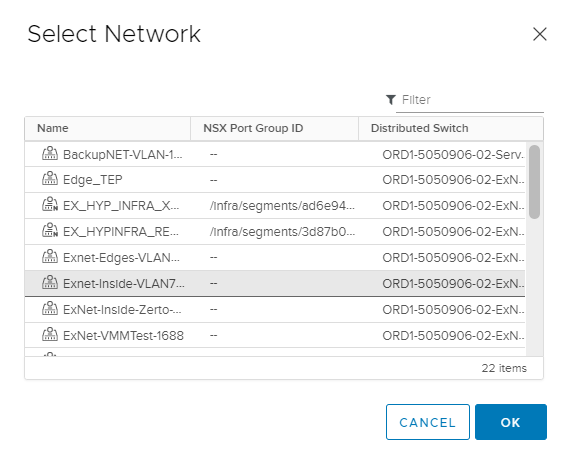The width and height of the screenshot is (569, 461).
Task: Click the Exnet-Inside-VLAN7 network icon
Action: [x=50, y=282]
